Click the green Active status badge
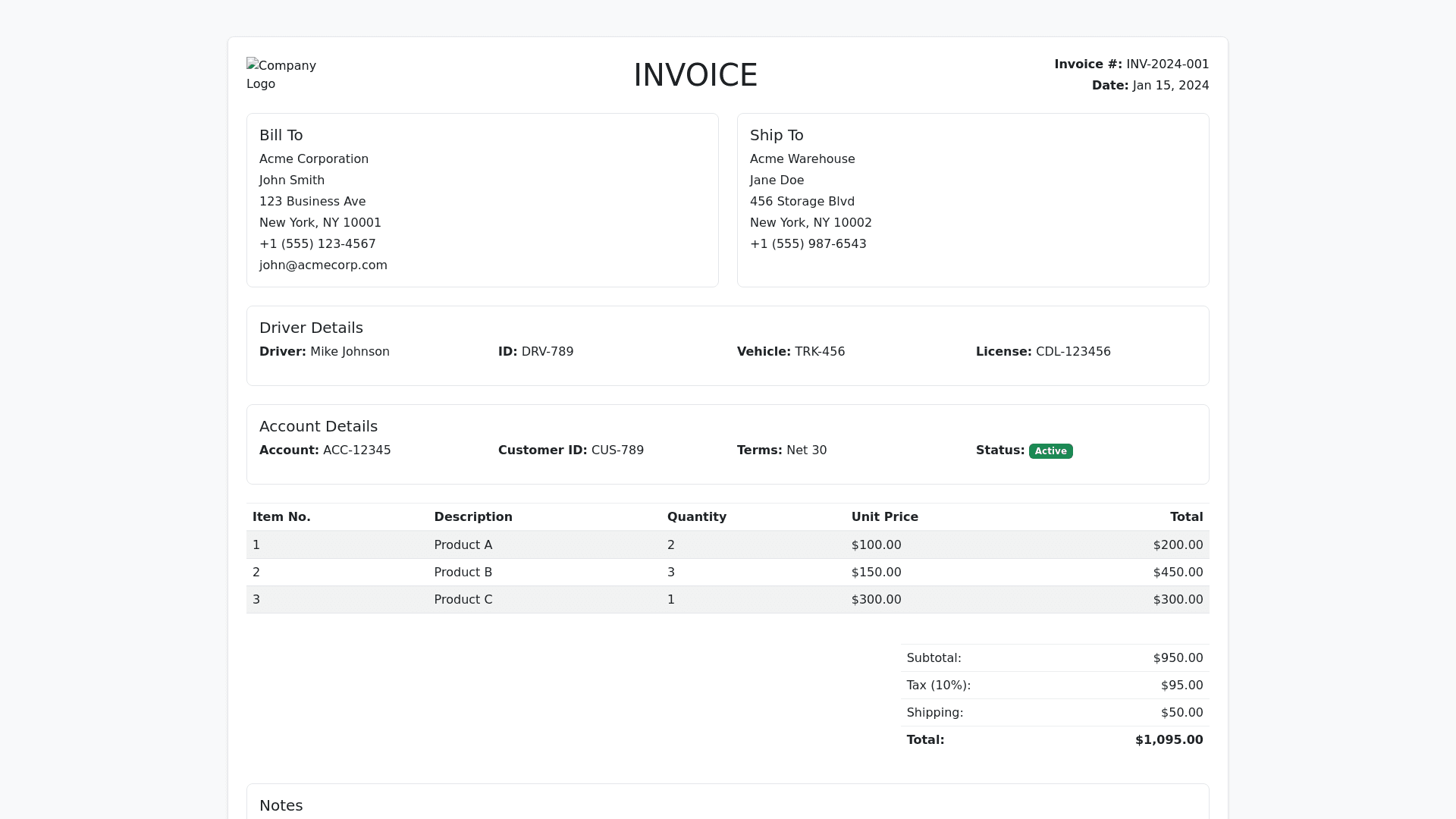Screen dimensions: 1456x819 [x=1050, y=451]
